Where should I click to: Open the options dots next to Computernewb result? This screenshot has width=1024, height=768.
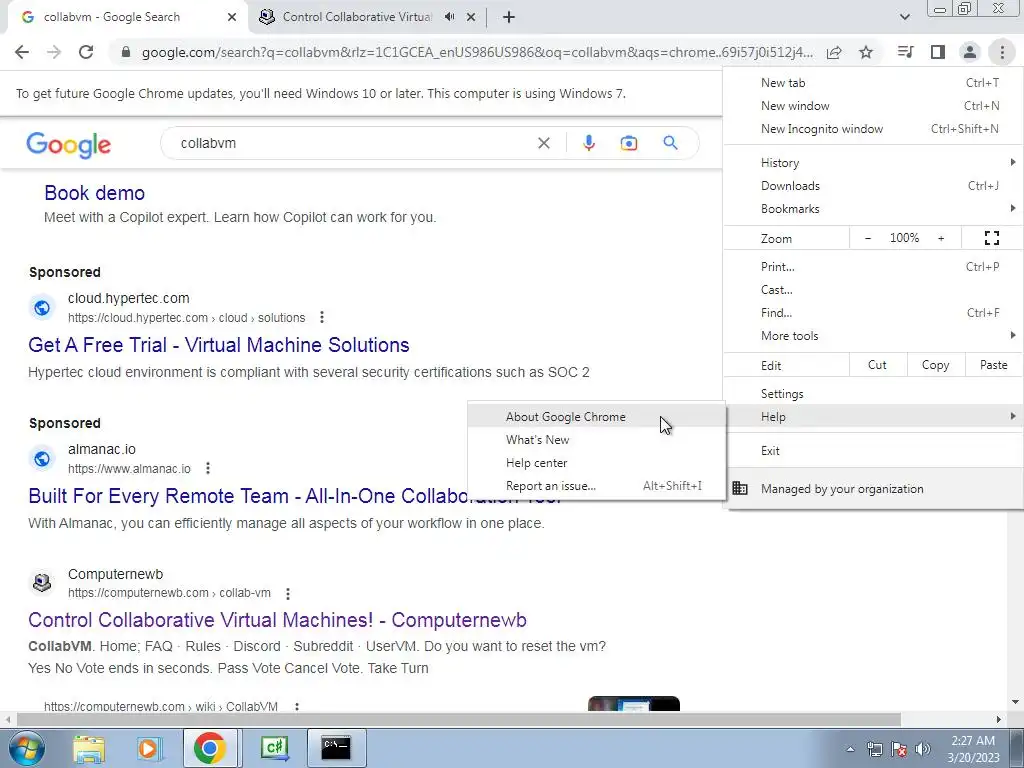[288, 593]
